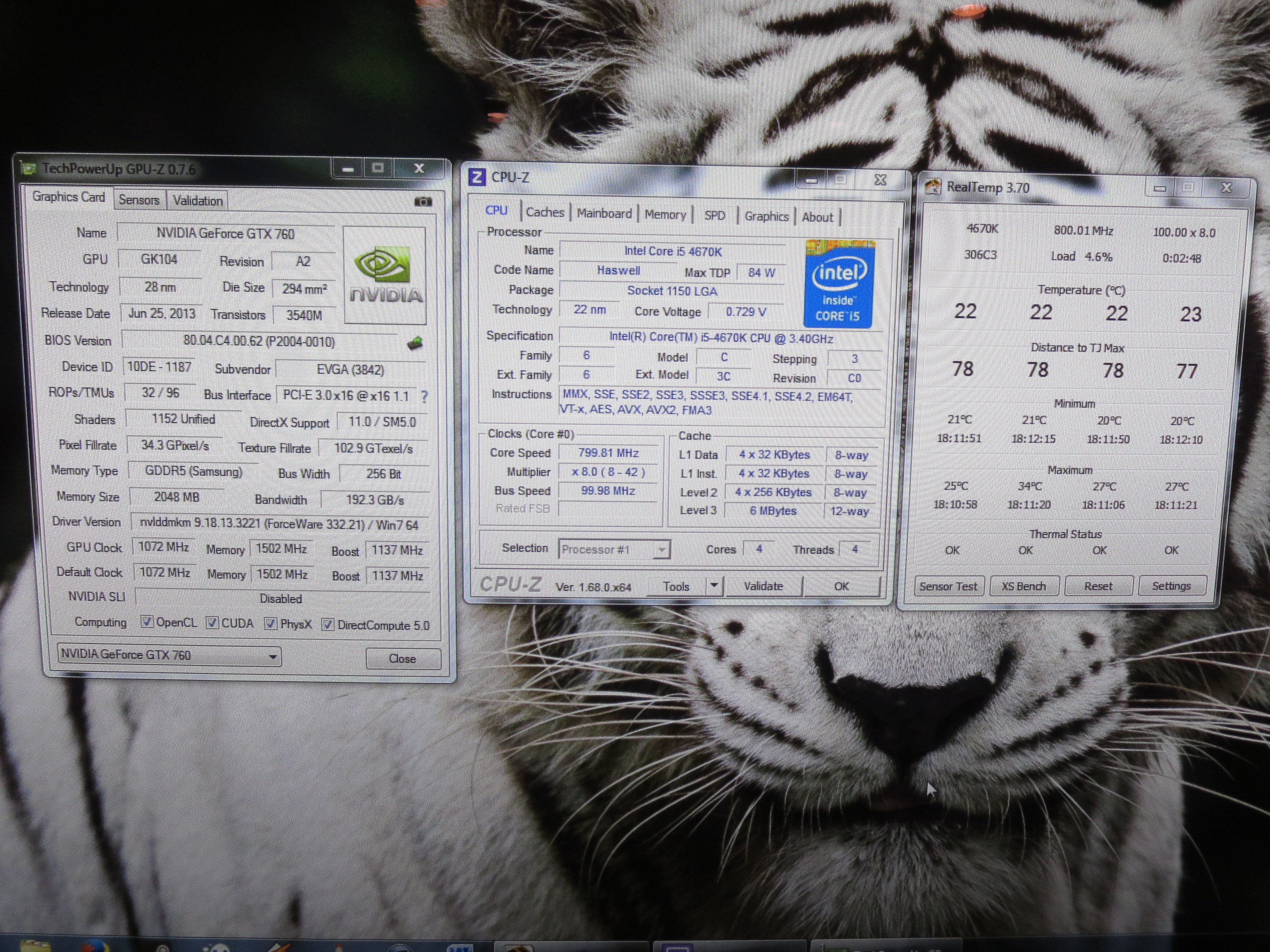Click the Subvendor value EVGA (3842)
Viewport: 1270px width, 952px height.
pos(350,370)
